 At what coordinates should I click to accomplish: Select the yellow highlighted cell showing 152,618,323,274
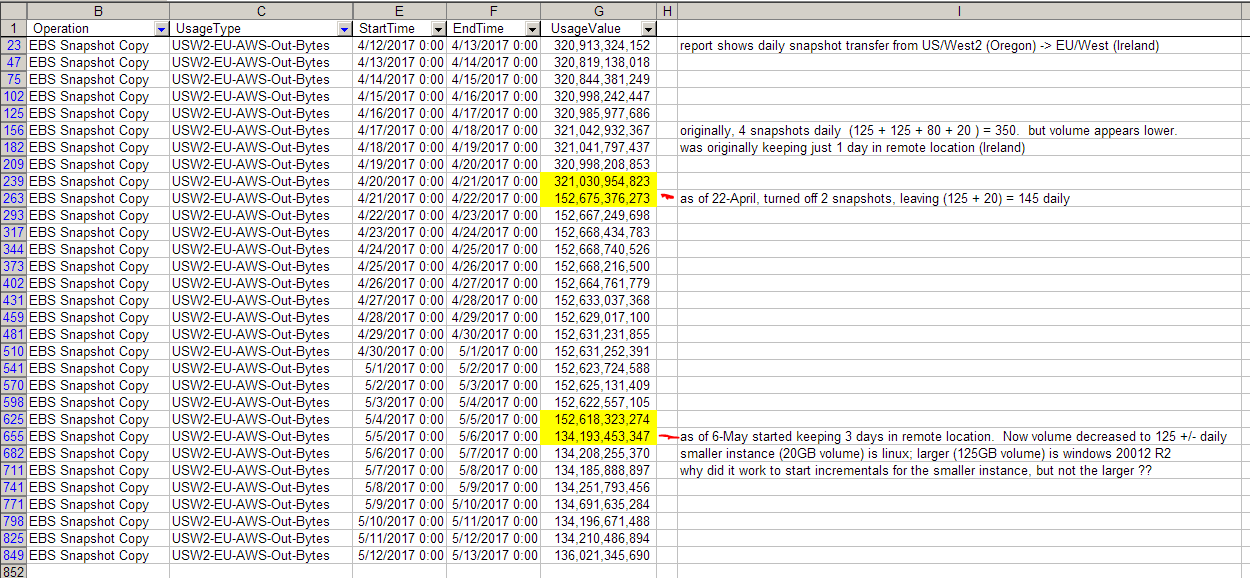click(x=599, y=419)
